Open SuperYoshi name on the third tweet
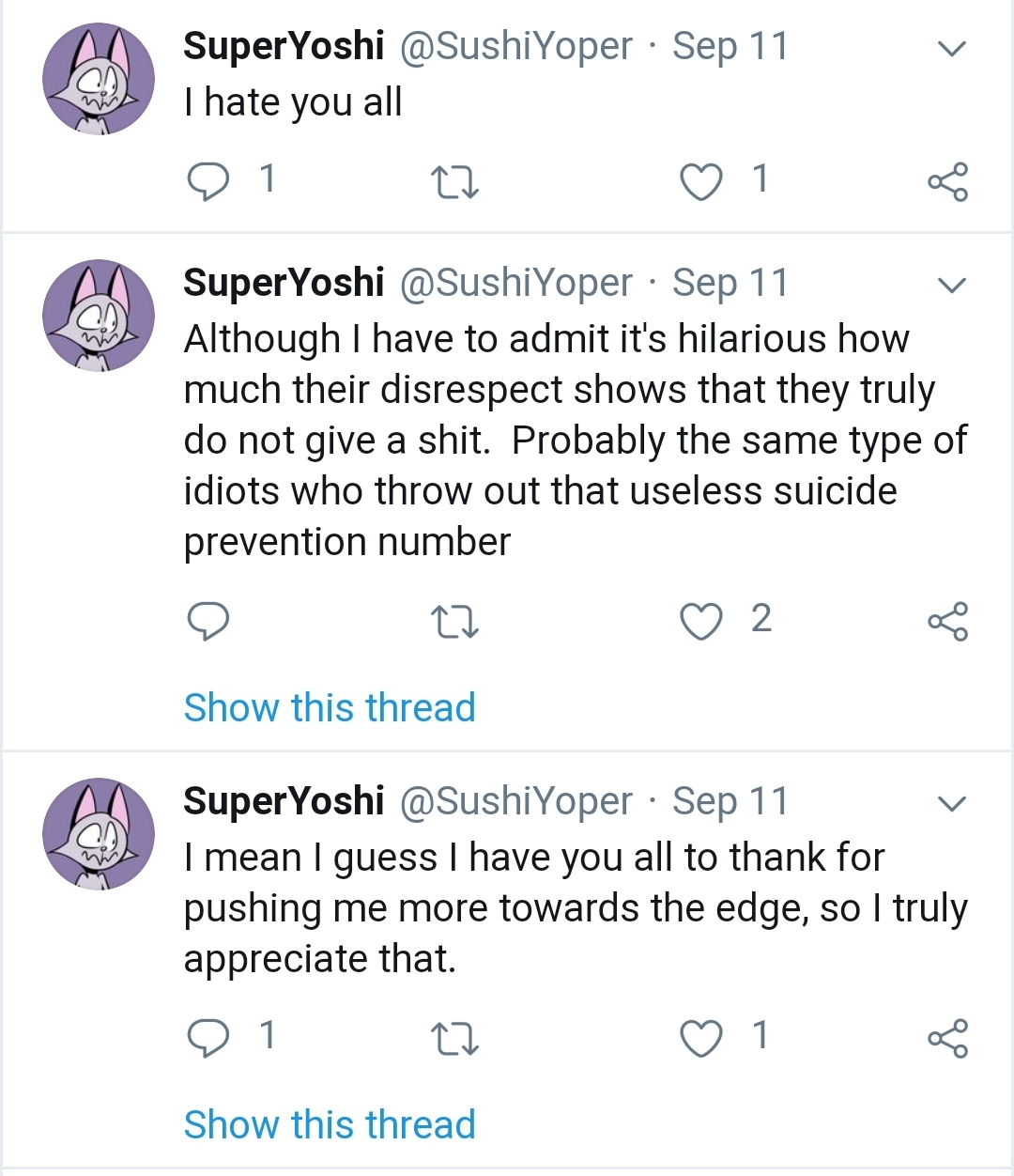The height and width of the screenshot is (1176, 1014). [x=284, y=801]
